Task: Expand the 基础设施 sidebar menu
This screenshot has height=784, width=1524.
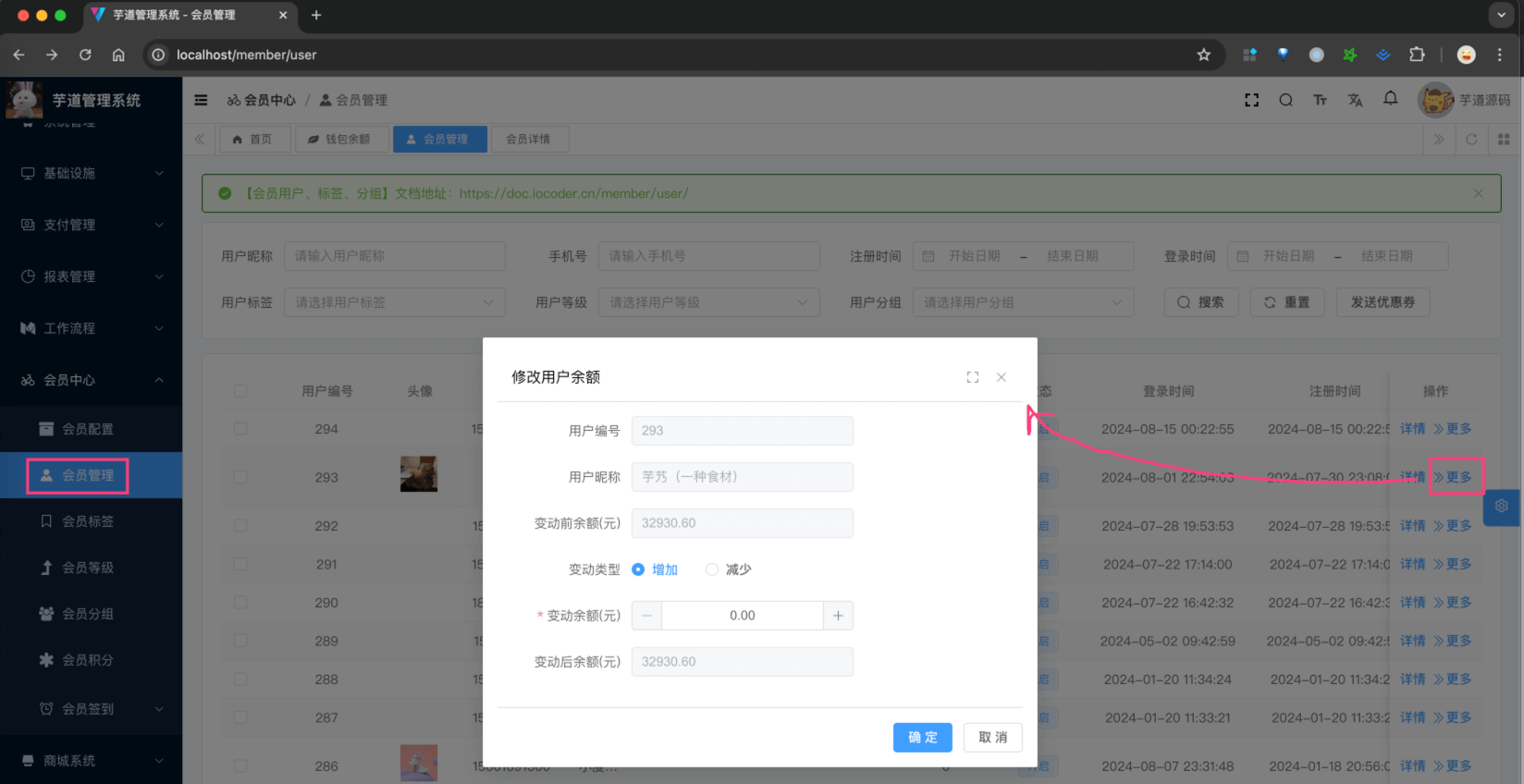Action: coord(91,173)
